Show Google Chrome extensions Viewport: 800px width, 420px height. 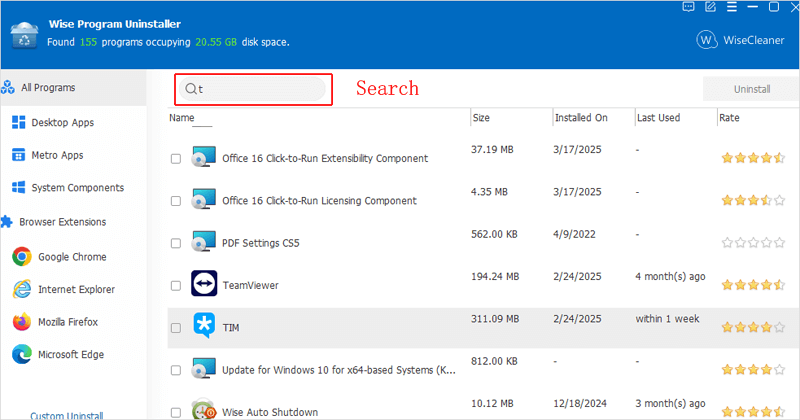coord(72,257)
